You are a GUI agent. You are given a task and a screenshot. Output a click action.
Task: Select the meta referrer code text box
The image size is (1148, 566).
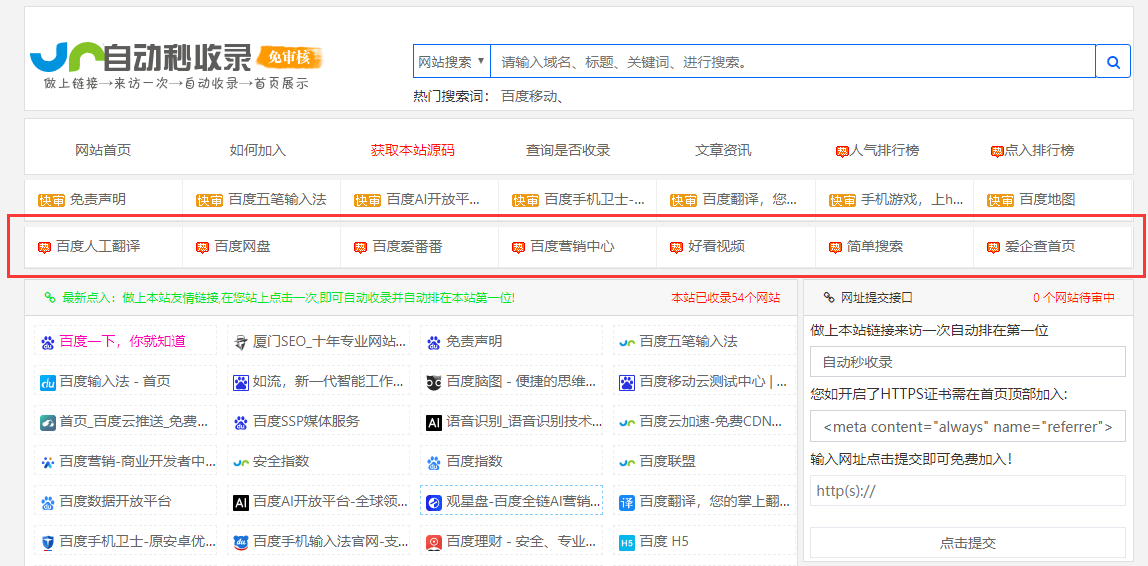tap(967, 427)
